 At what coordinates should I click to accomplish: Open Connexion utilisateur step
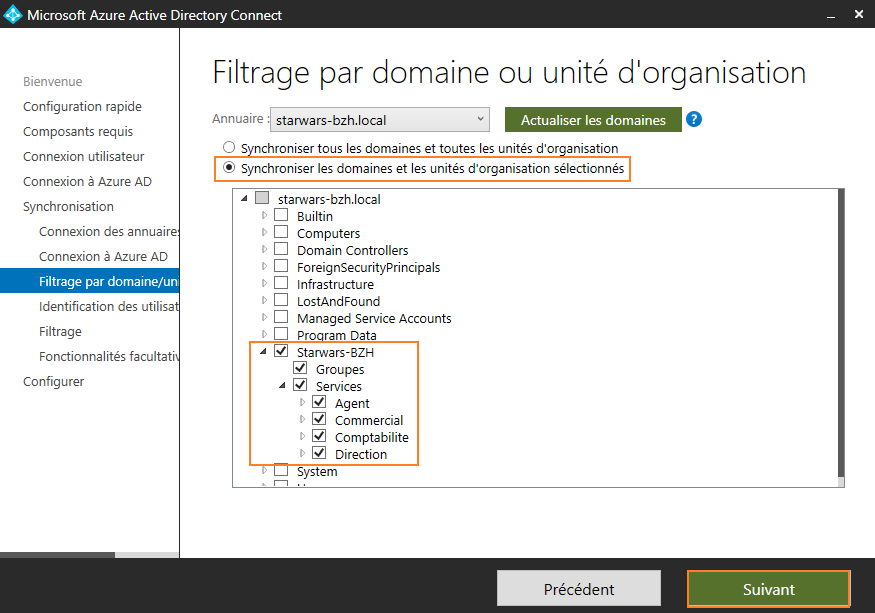click(x=83, y=157)
